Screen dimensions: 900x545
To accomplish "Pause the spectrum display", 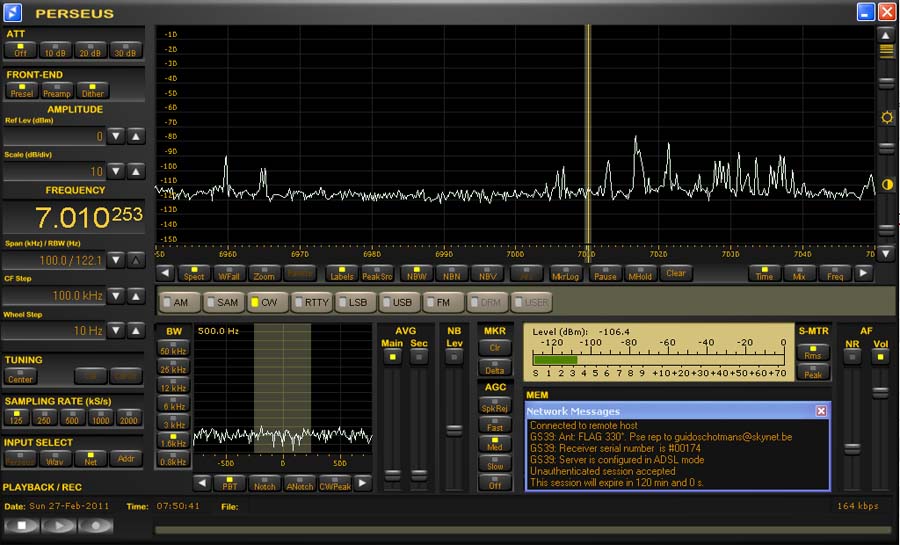I will pyautogui.click(x=605, y=273).
